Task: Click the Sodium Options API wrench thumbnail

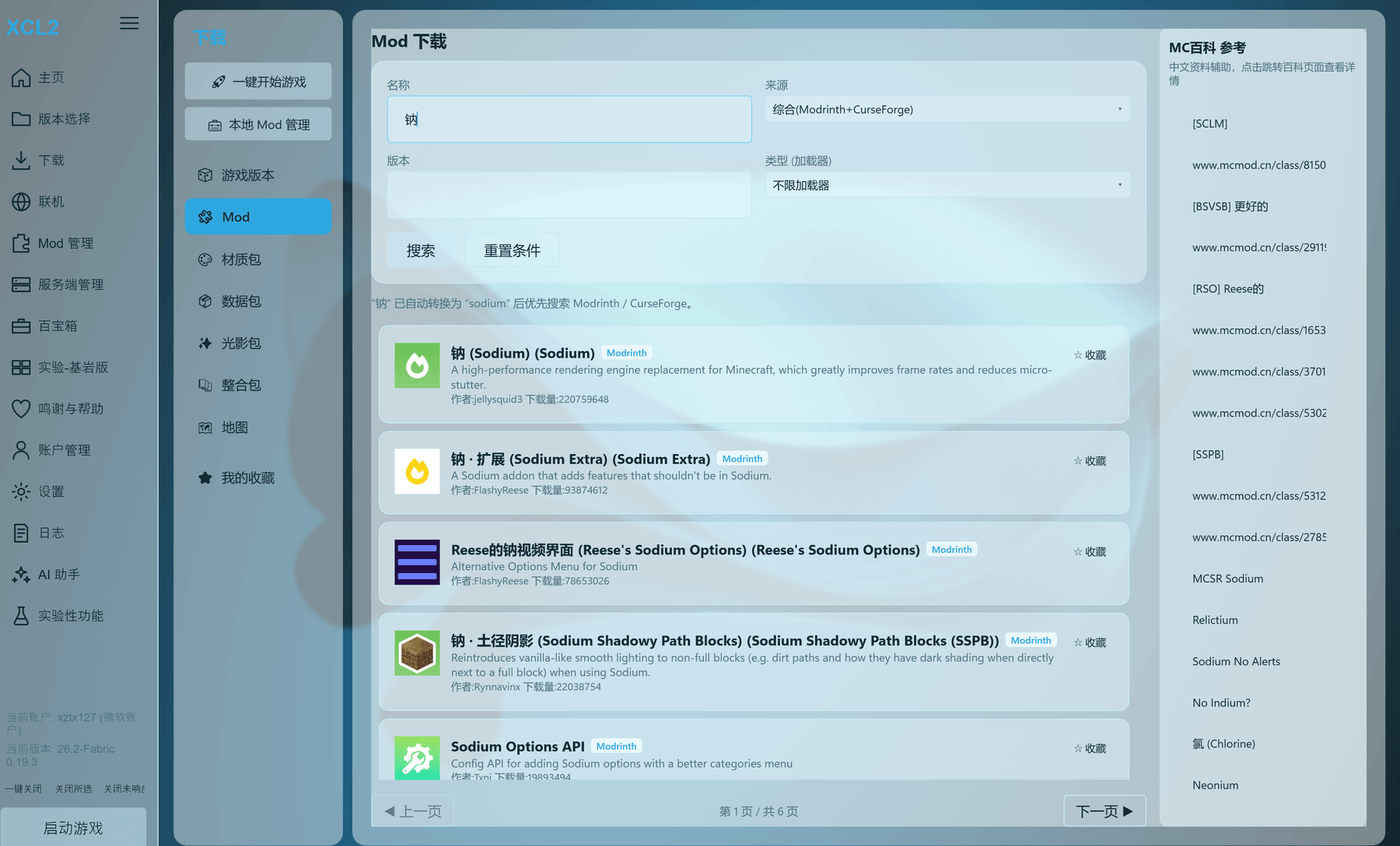Action: [x=417, y=758]
